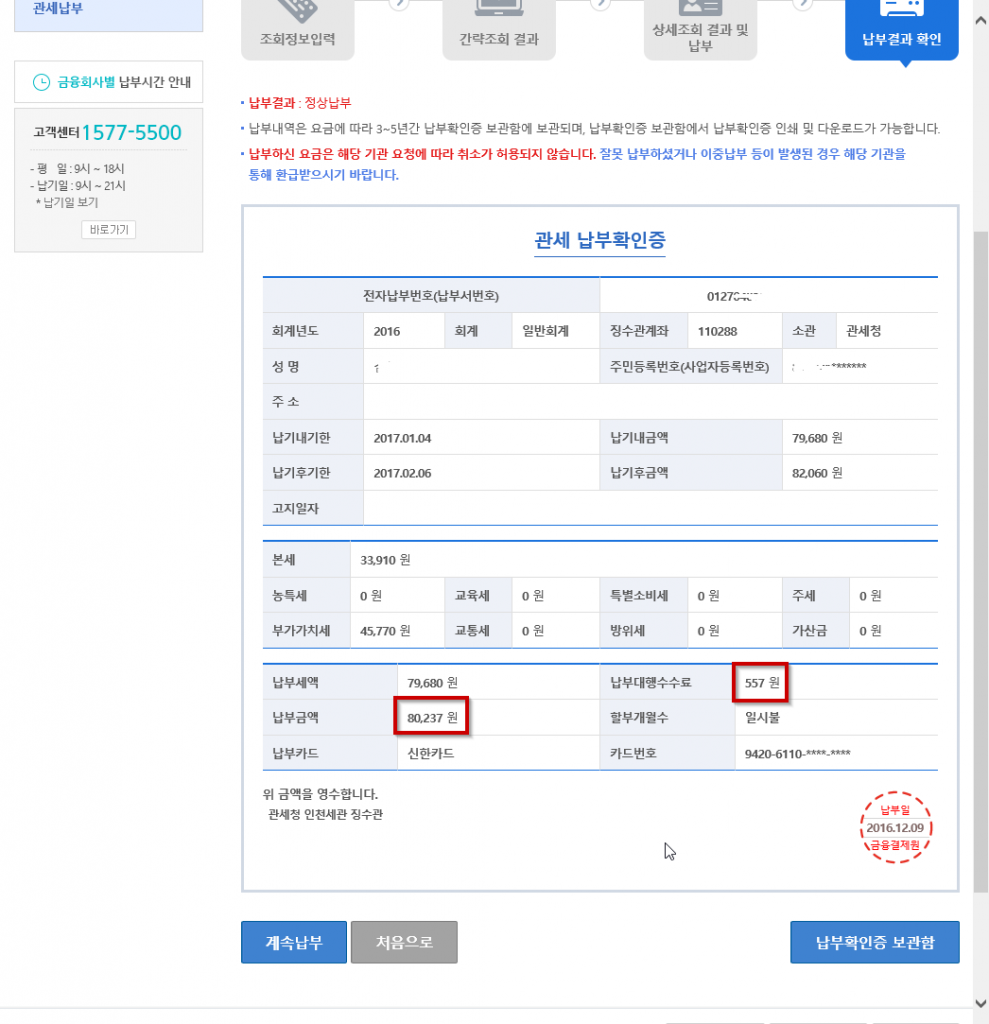This screenshot has width=989, height=1024.
Task: Click the scrollbar down arrow at the bottom right
Action: 980,1003
